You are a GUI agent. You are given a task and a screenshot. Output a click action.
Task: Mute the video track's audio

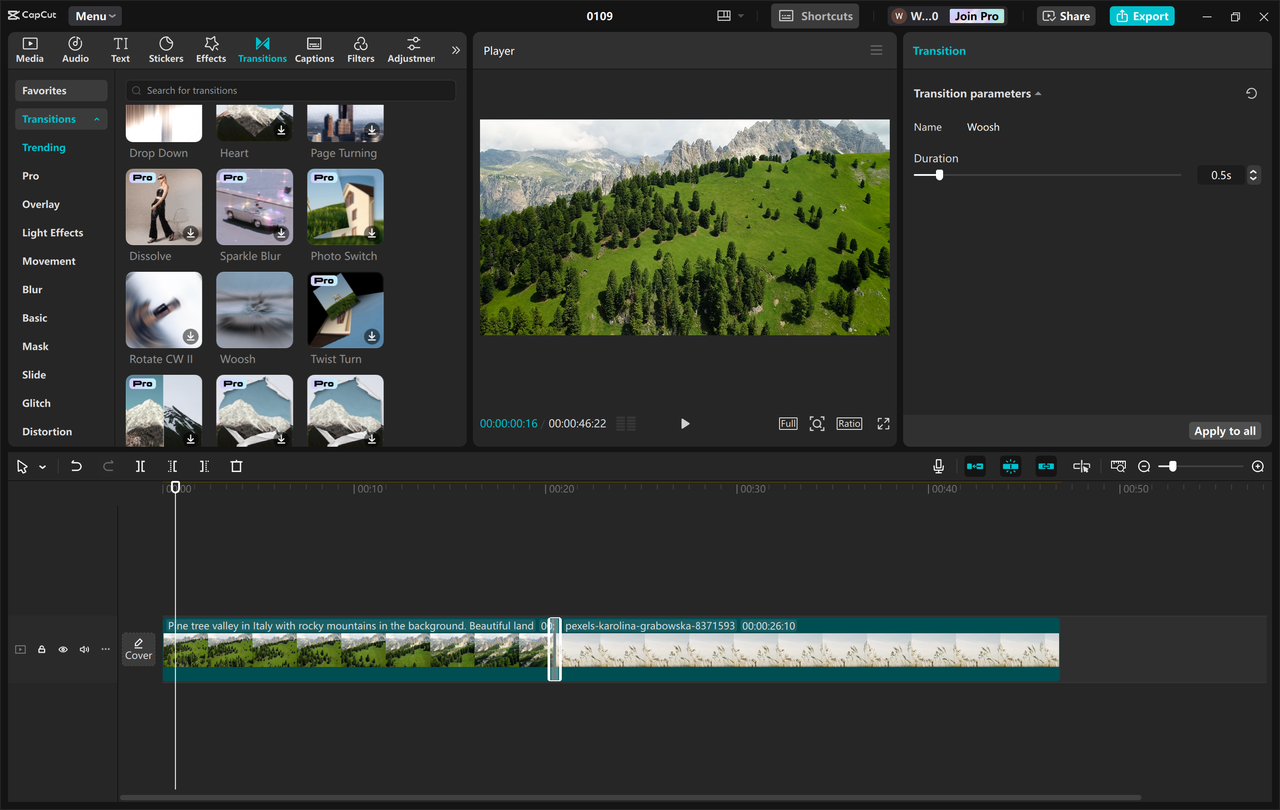pos(83,649)
